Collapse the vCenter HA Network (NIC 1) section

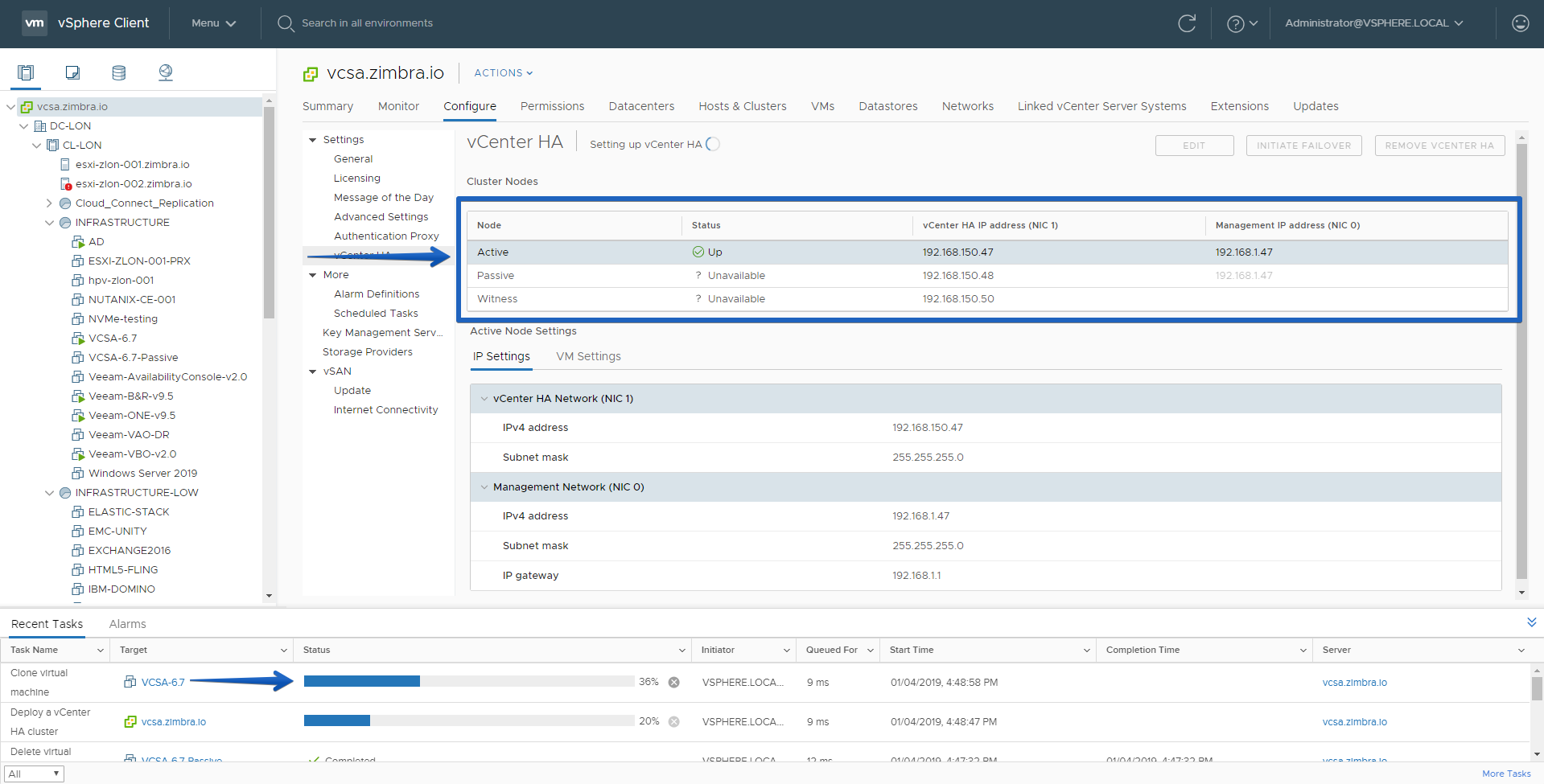click(x=484, y=399)
